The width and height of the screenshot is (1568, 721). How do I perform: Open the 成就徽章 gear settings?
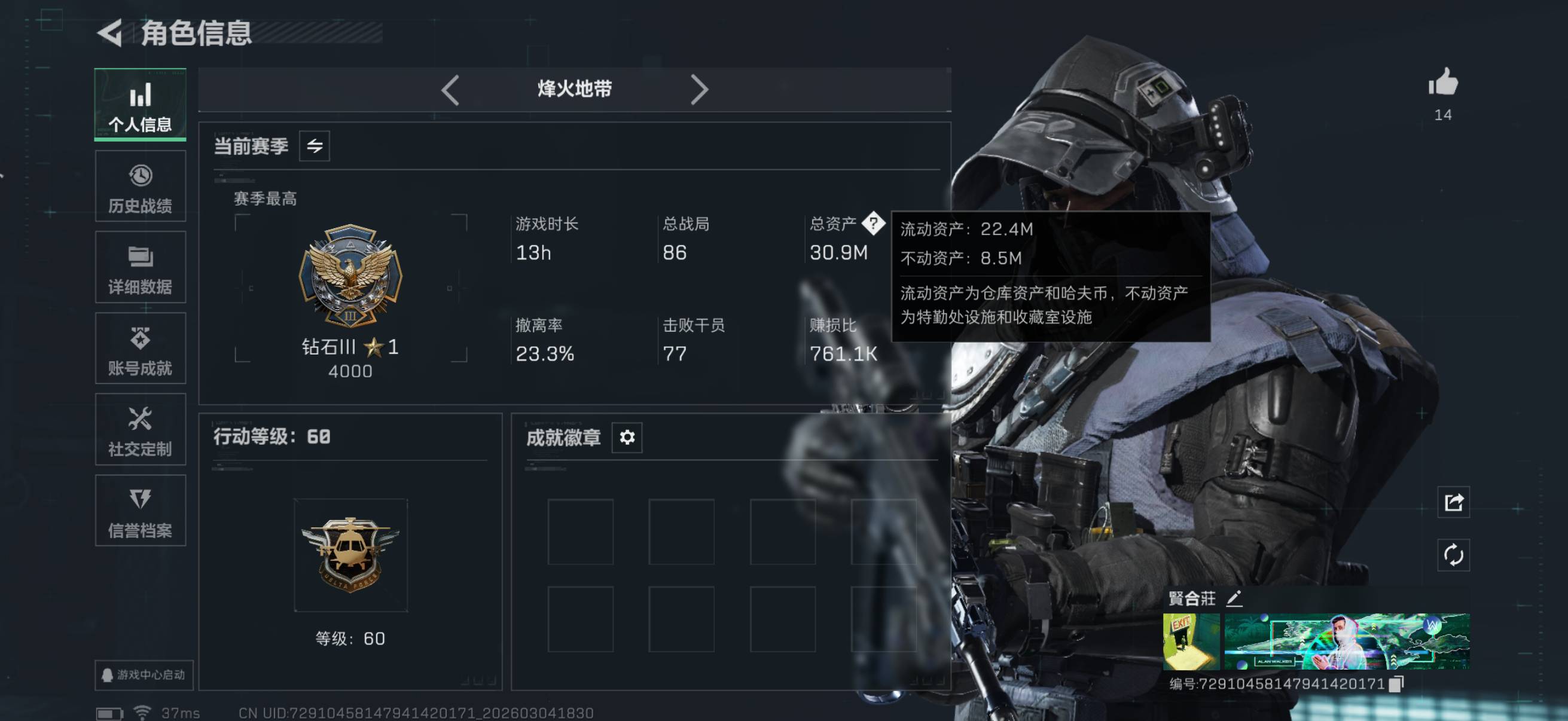pyautogui.click(x=627, y=437)
